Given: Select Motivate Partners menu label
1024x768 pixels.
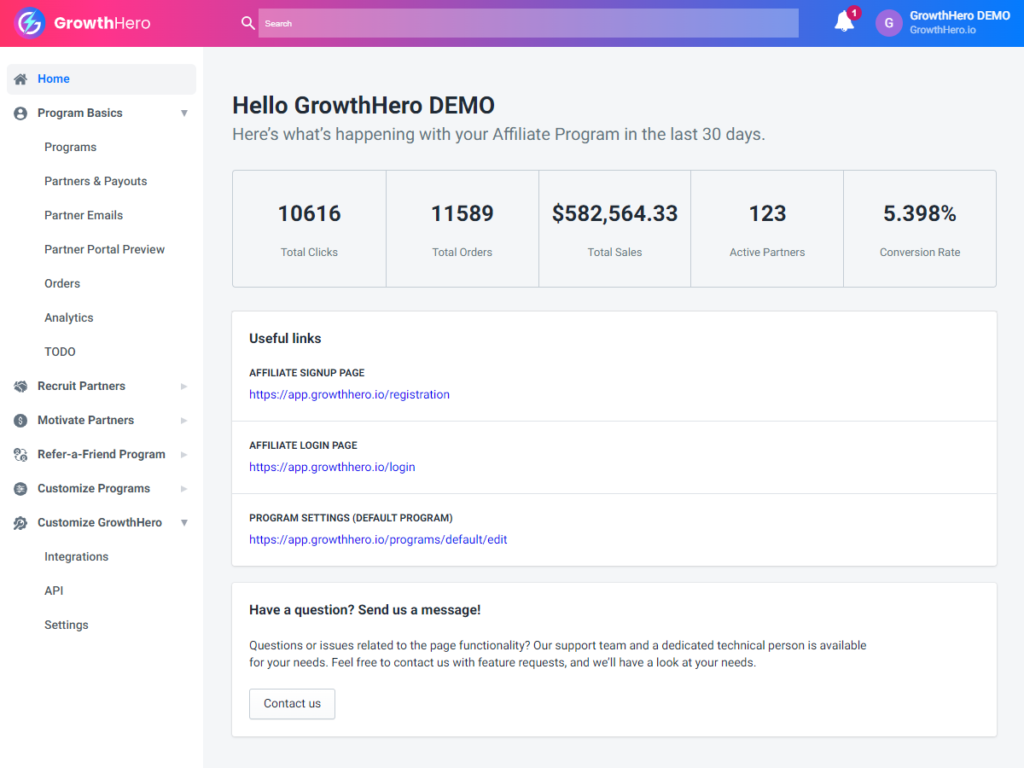Looking at the screenshot, I should click(x=86, y=420).
